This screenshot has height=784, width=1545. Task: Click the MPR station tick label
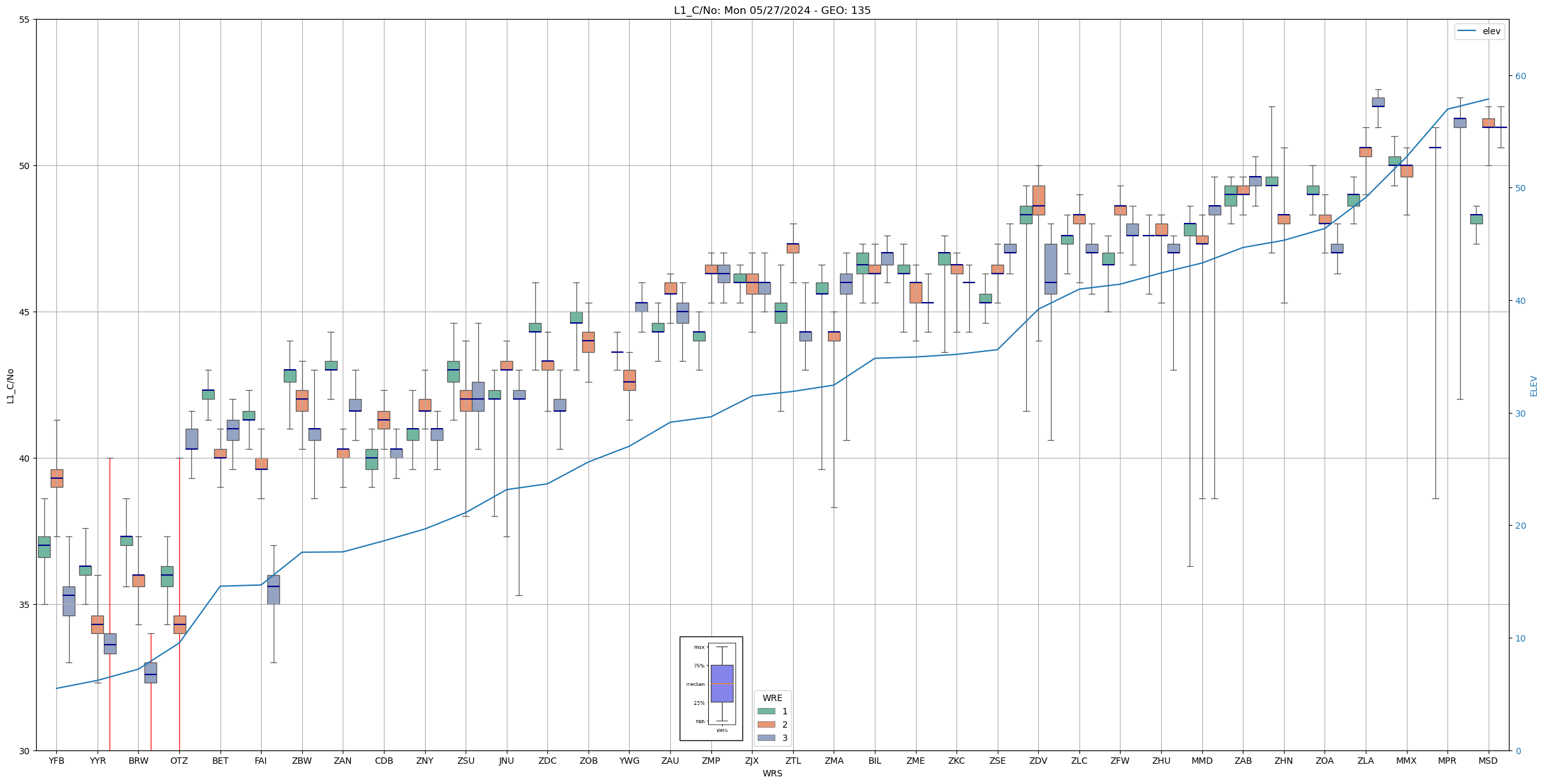click(x=1447, y=761)
